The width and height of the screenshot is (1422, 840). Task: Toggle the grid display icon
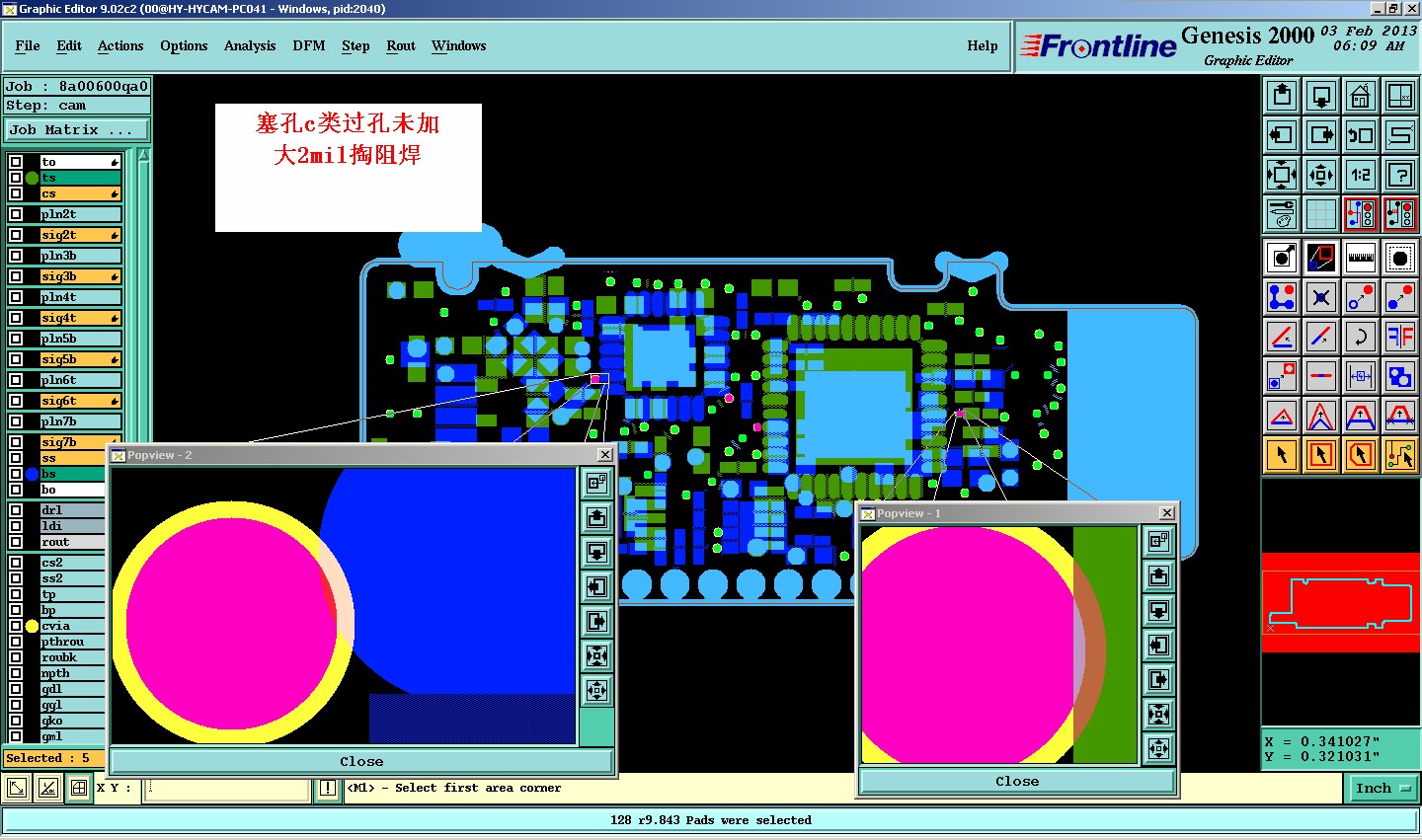pyautogui.click(x=1321, y=213)
